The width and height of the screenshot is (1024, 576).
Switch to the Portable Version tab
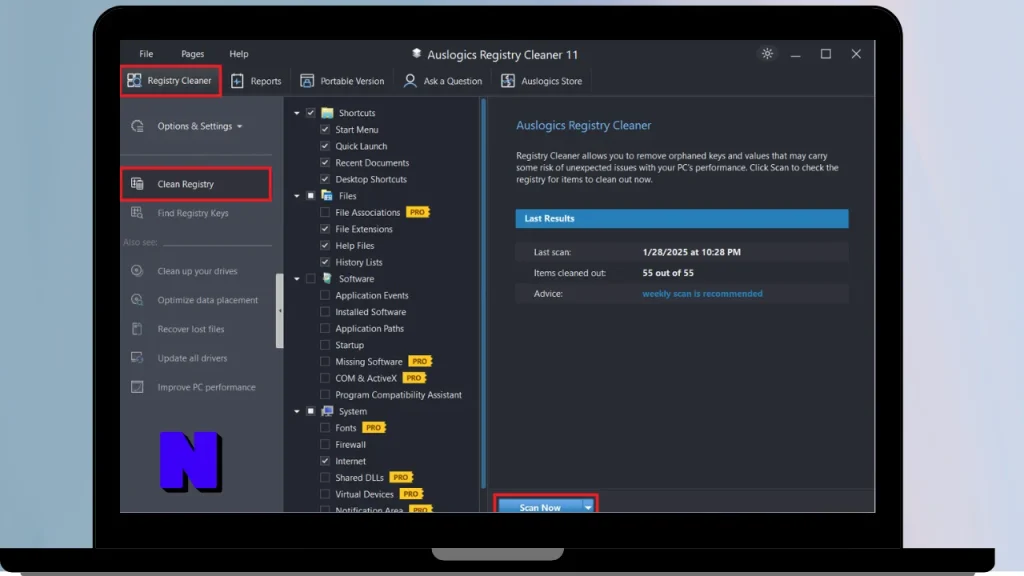click(x=342, y=81)
